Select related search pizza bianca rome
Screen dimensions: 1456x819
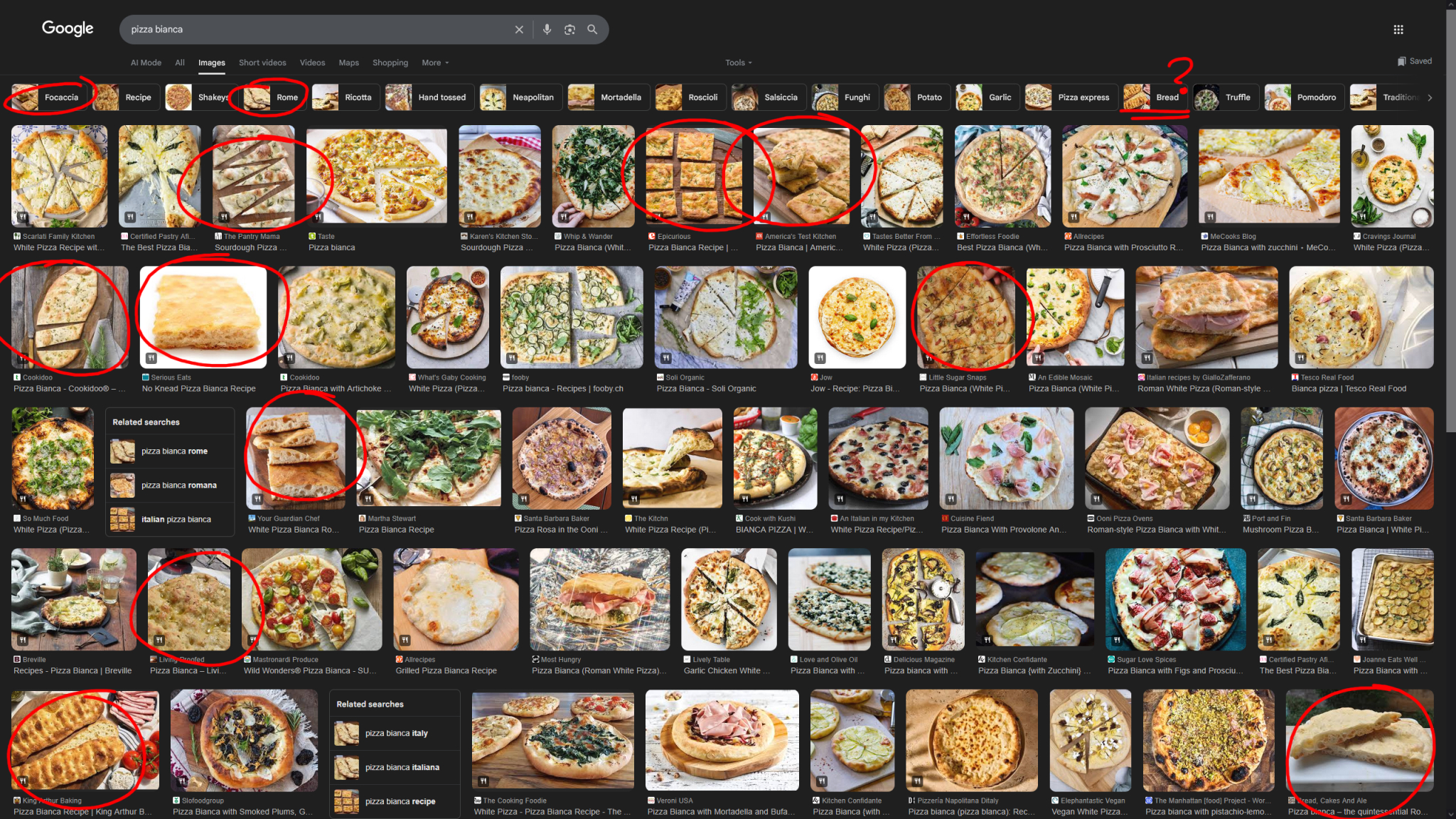[x=170, y=451]
